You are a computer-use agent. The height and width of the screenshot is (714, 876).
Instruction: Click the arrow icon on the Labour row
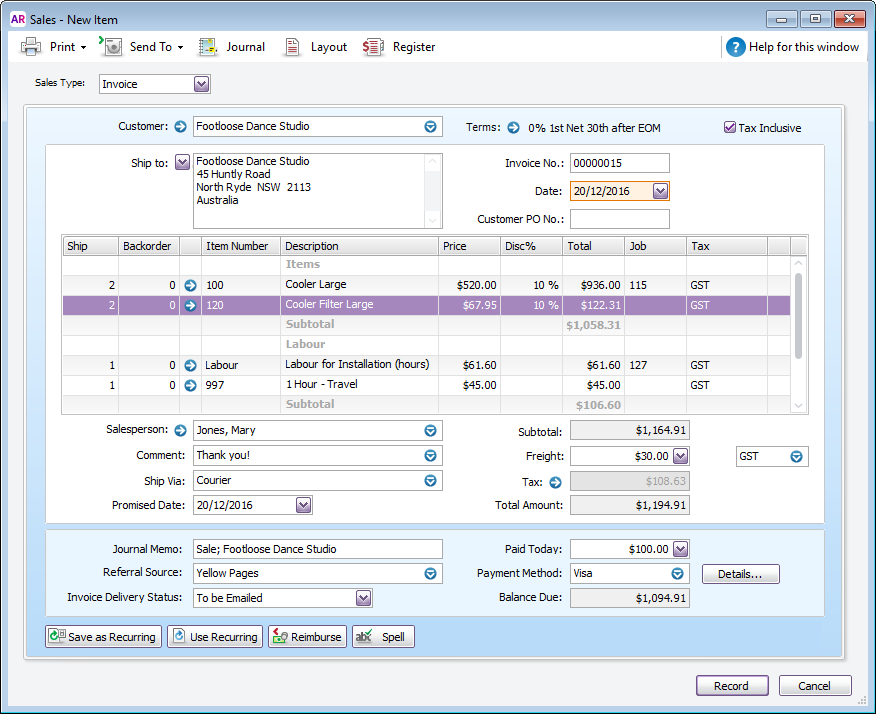tap(190, 365)
